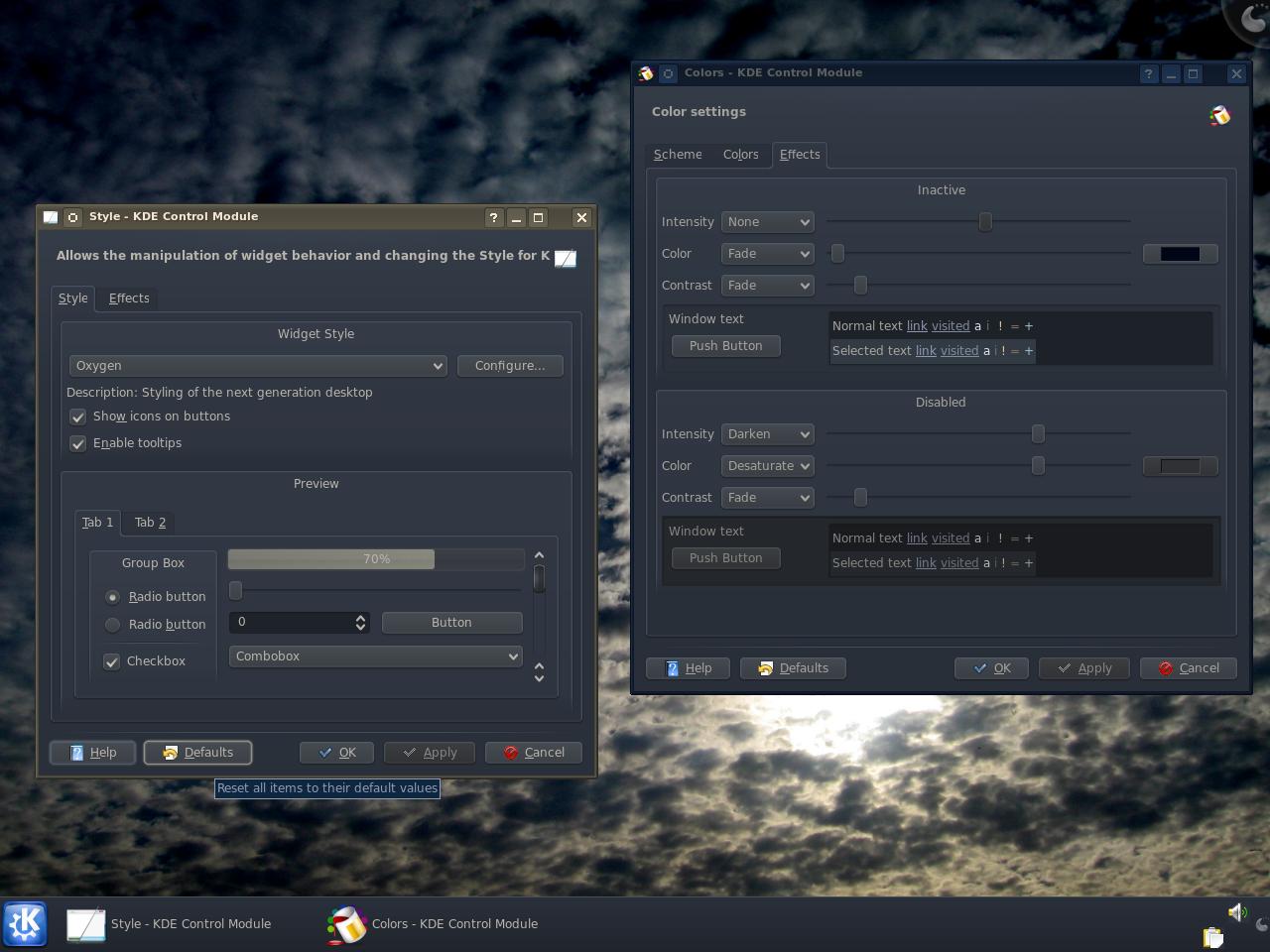Click Cancel in the Style window

click(533, 753)
